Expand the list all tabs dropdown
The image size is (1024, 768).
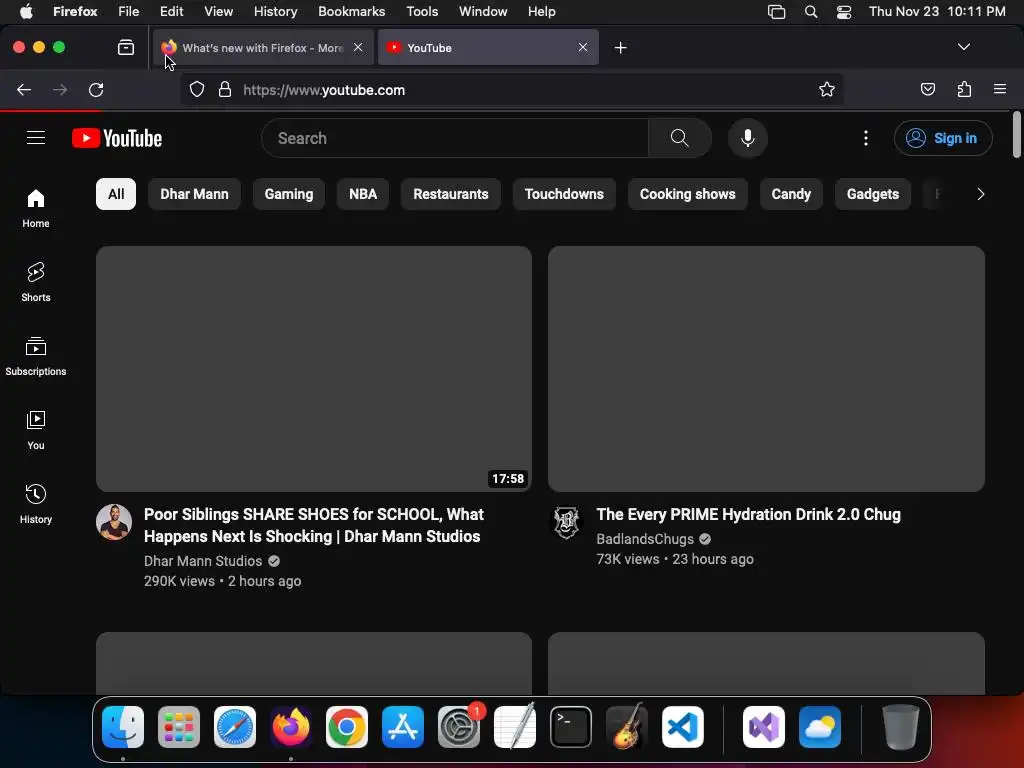tap(964, 47)
